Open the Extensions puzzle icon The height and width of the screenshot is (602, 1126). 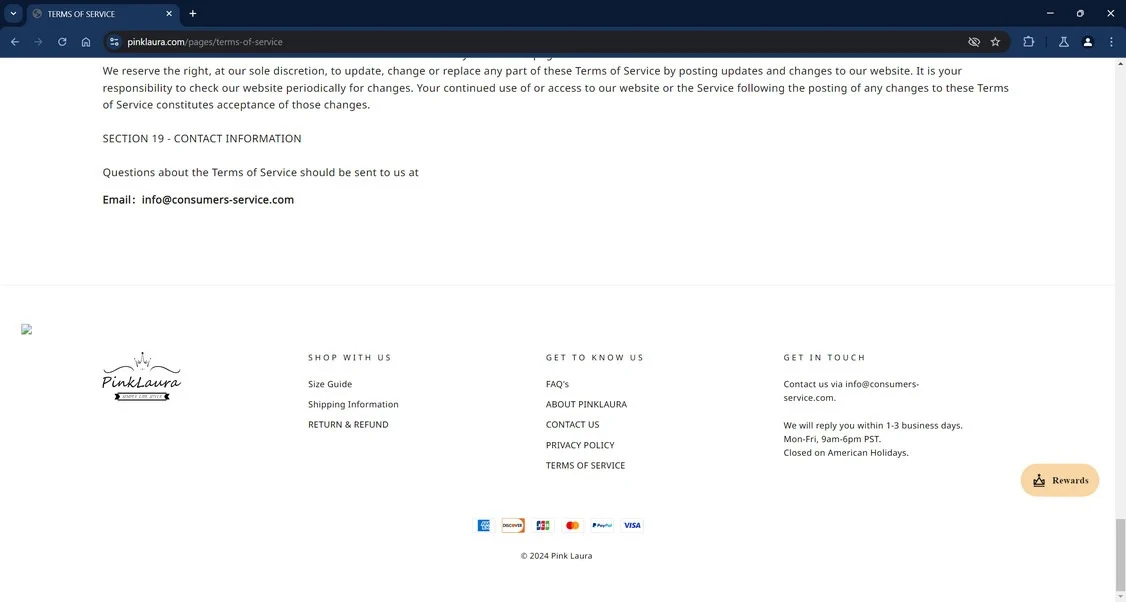[1028, 42]
